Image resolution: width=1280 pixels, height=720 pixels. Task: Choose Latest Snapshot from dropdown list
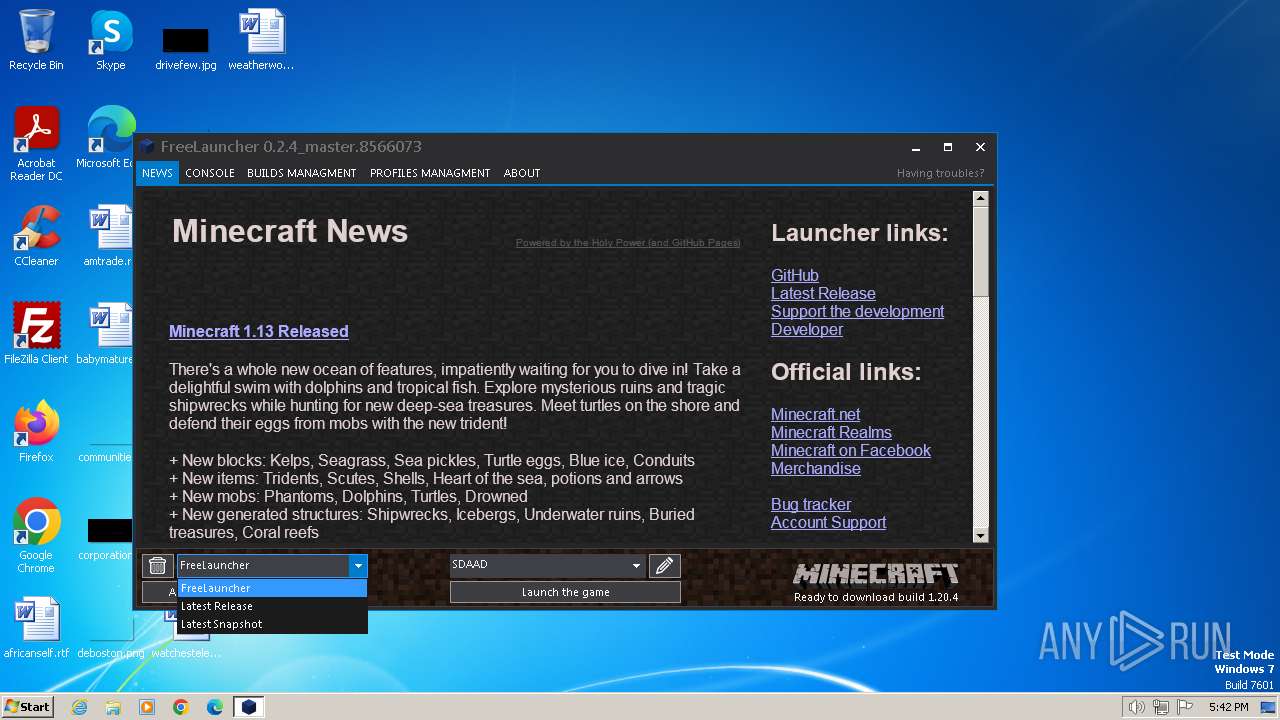click(x=272, y=624)
